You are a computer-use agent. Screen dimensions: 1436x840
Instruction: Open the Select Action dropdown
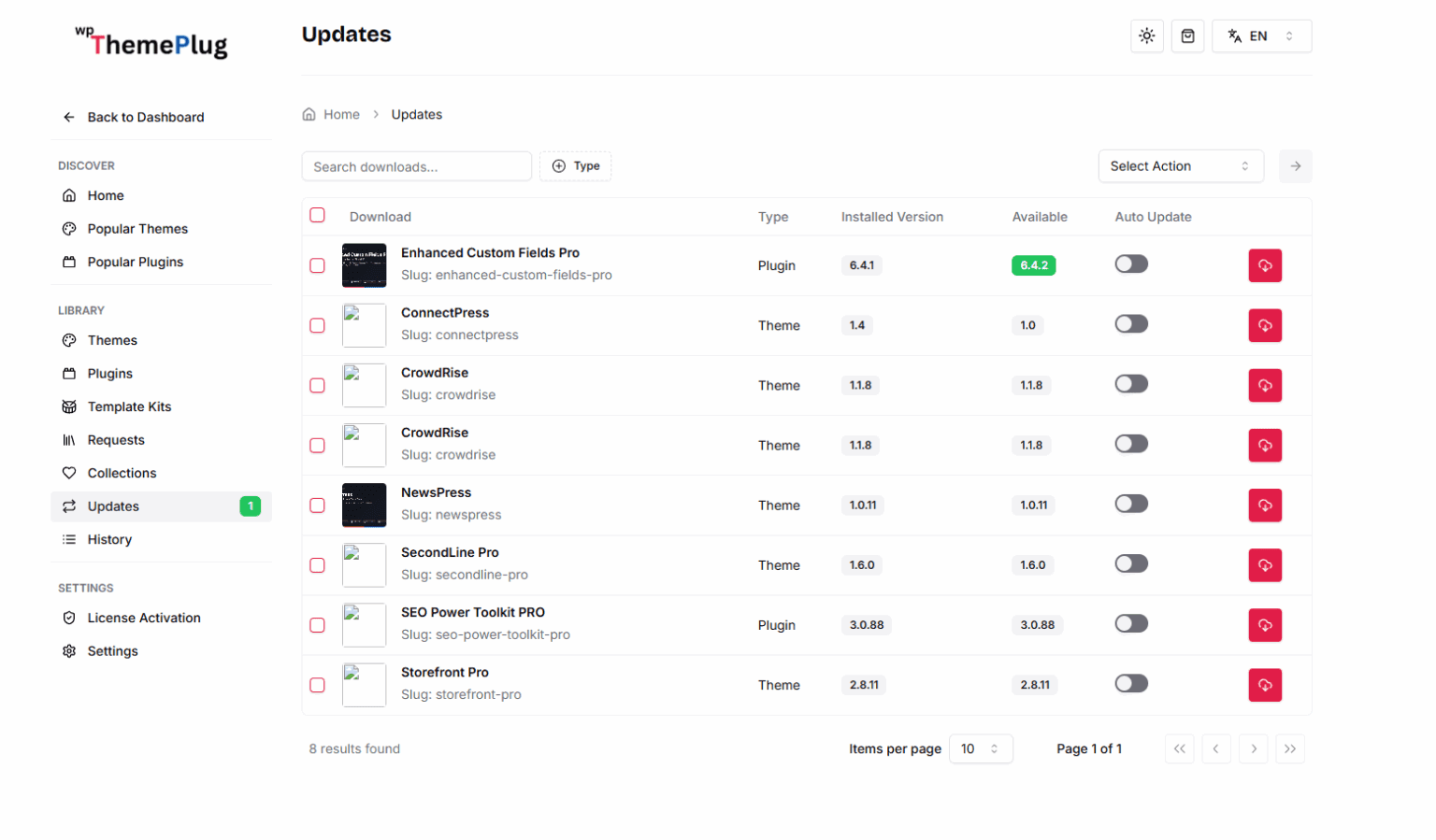[x=1181, y=165]
